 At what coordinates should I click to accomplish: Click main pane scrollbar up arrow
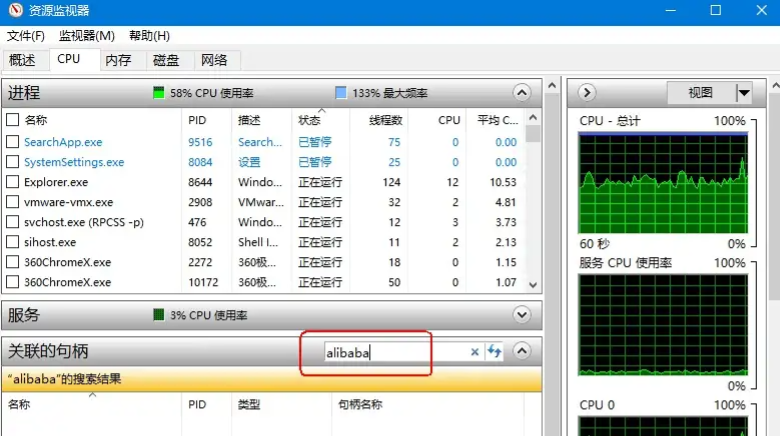(552, 86)
